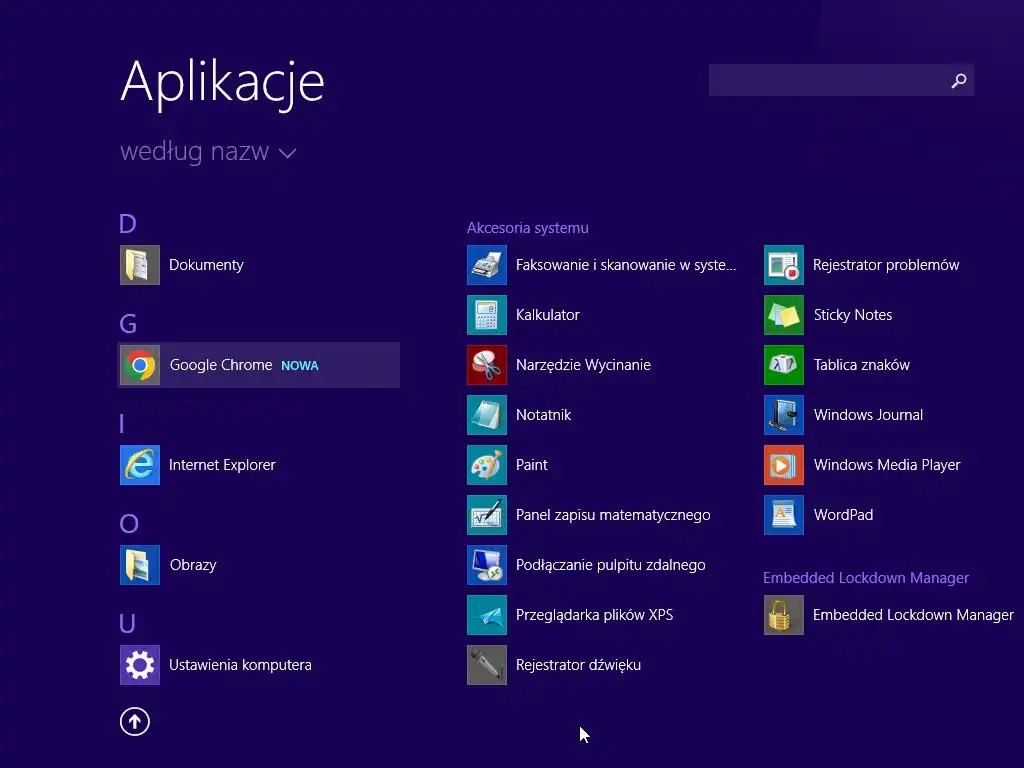Screen dimensions: 1024x768
Task: Click 'Przeglądarka plików XPS' text
Action: pyautogui.click(x=594, y=615)
